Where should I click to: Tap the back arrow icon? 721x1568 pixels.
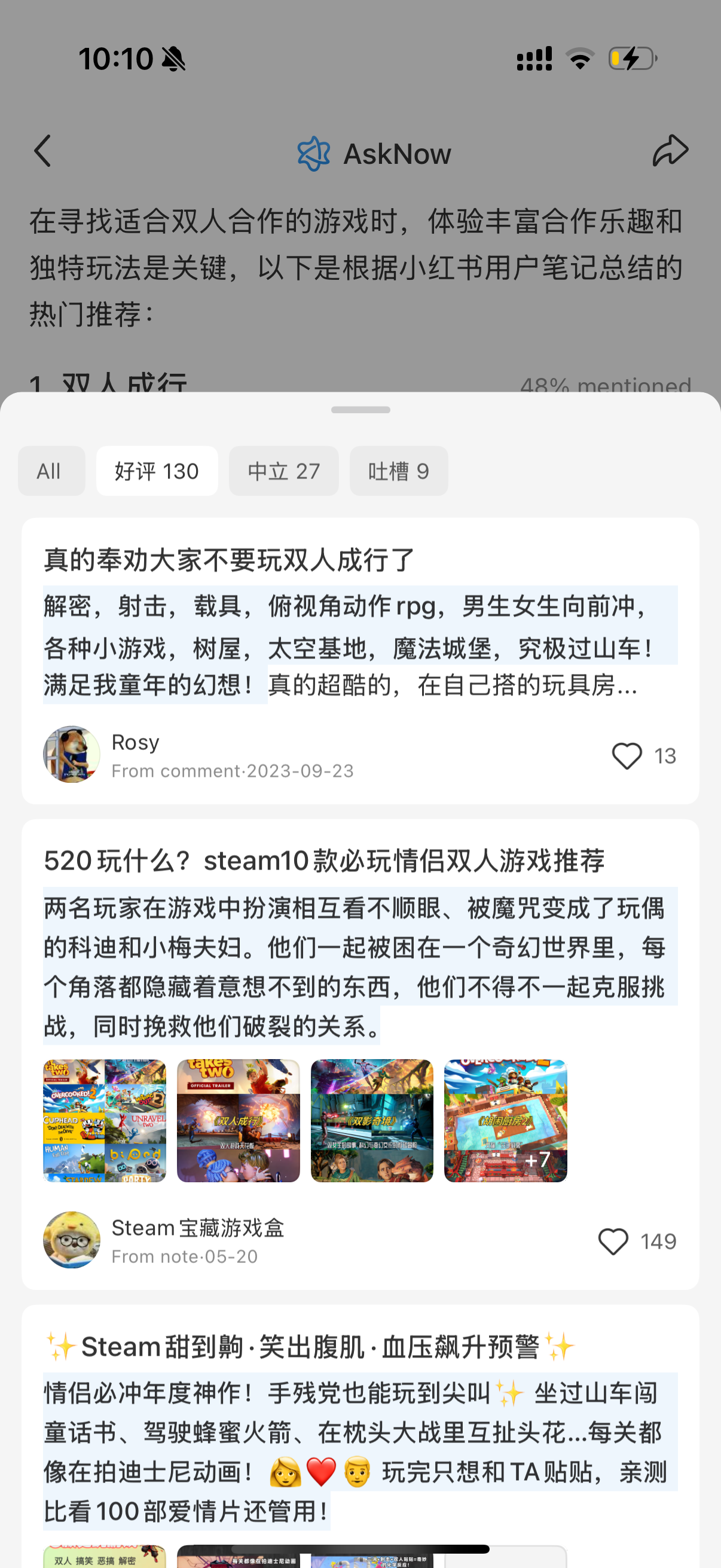click(42, 151)
